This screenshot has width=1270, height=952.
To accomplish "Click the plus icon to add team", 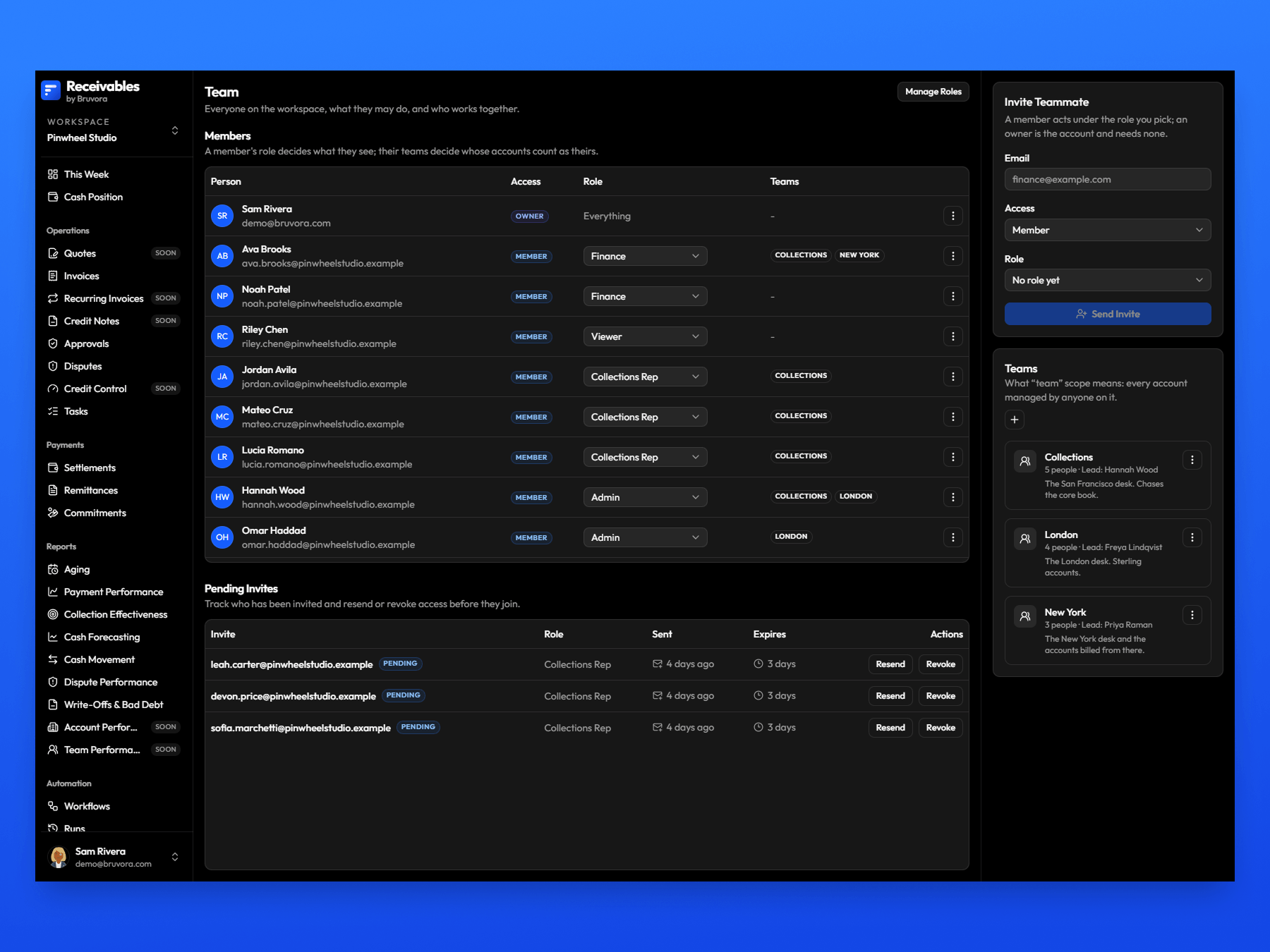I will (x=1014, y=420).
